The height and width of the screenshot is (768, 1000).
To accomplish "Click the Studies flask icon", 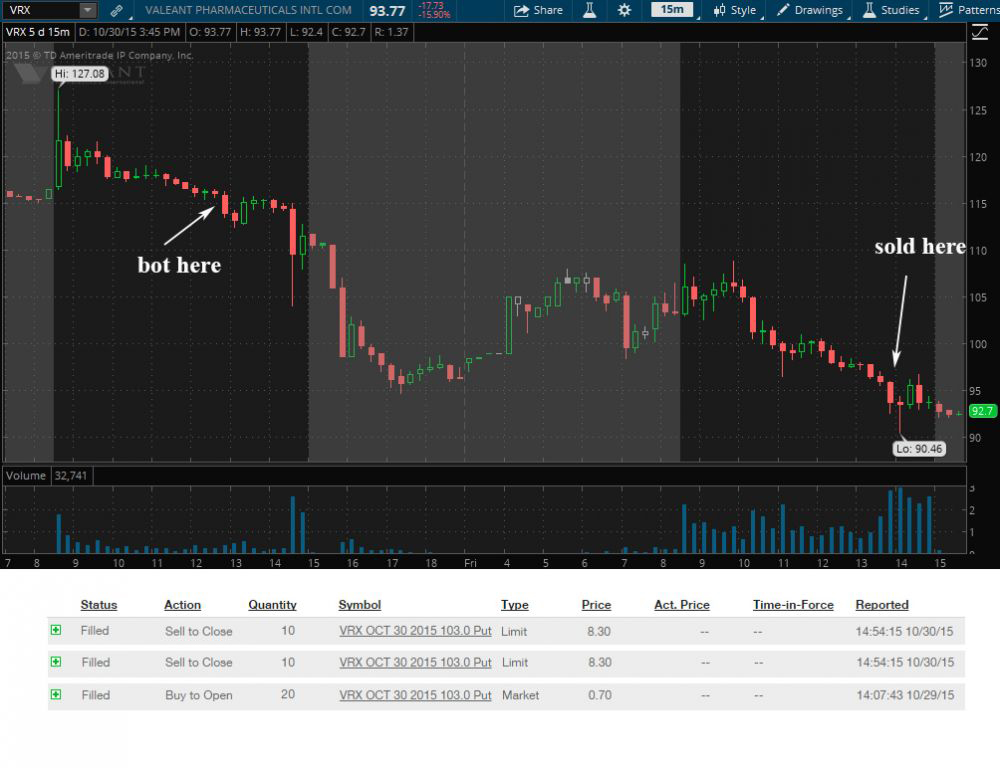I will [870, 10].
